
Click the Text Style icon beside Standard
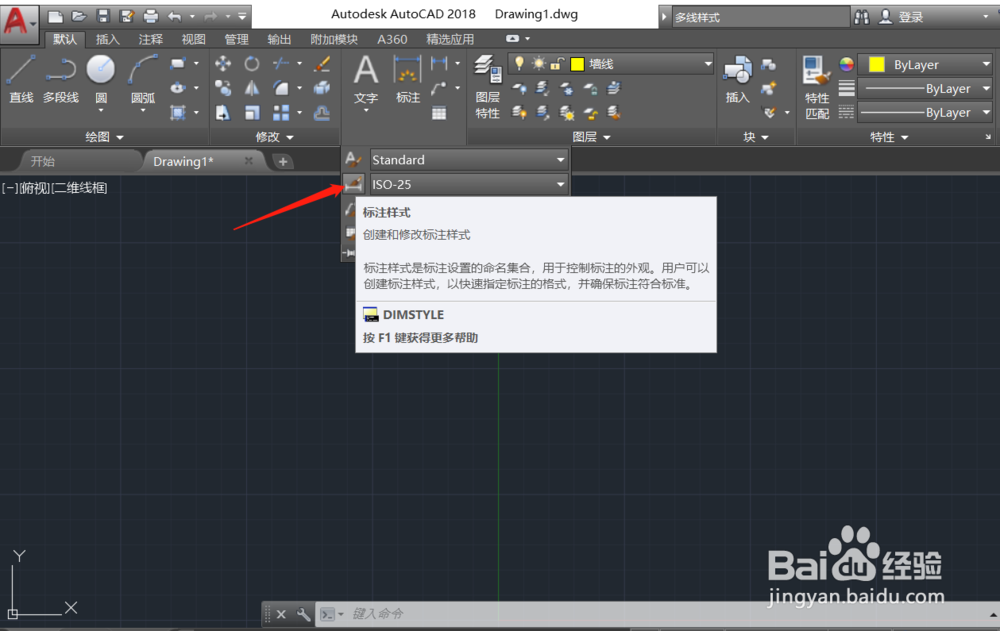pos(353,160)
